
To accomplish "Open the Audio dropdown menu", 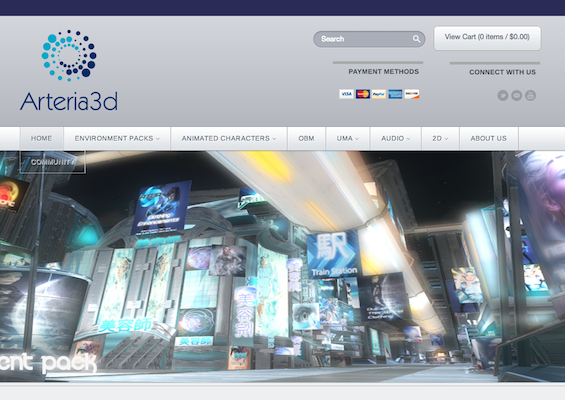I will click(x=396, y=138).
